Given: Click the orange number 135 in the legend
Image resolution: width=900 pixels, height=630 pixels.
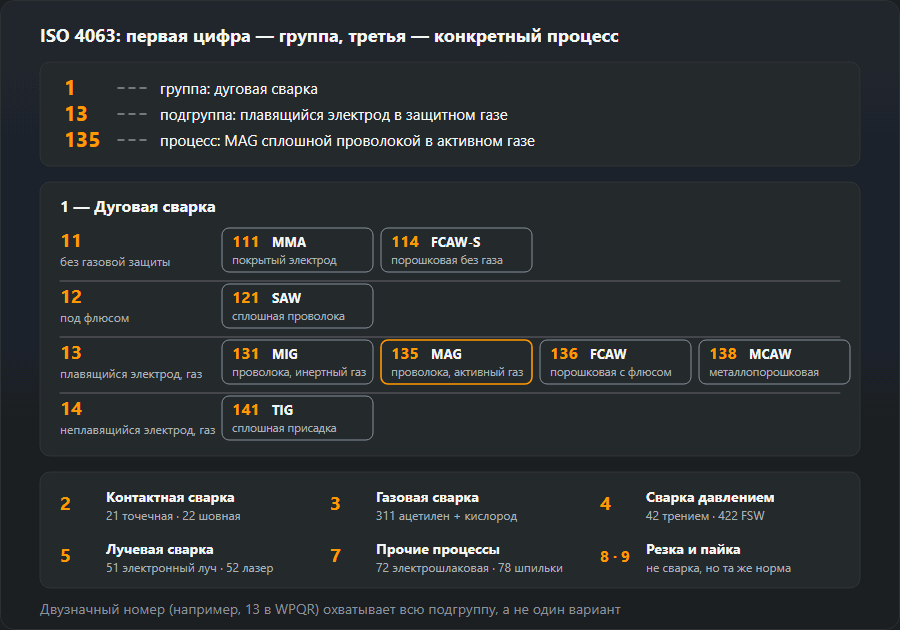Looking at the screenshot, I should pyautogui.click(x=83, y=140).
